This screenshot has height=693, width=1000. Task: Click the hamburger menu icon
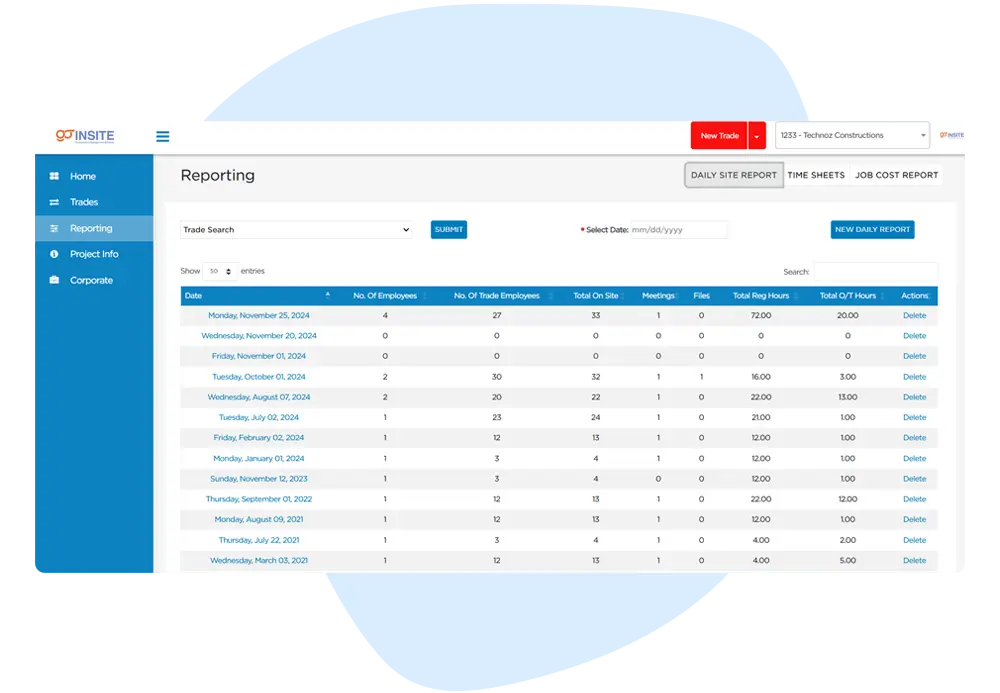163,137
